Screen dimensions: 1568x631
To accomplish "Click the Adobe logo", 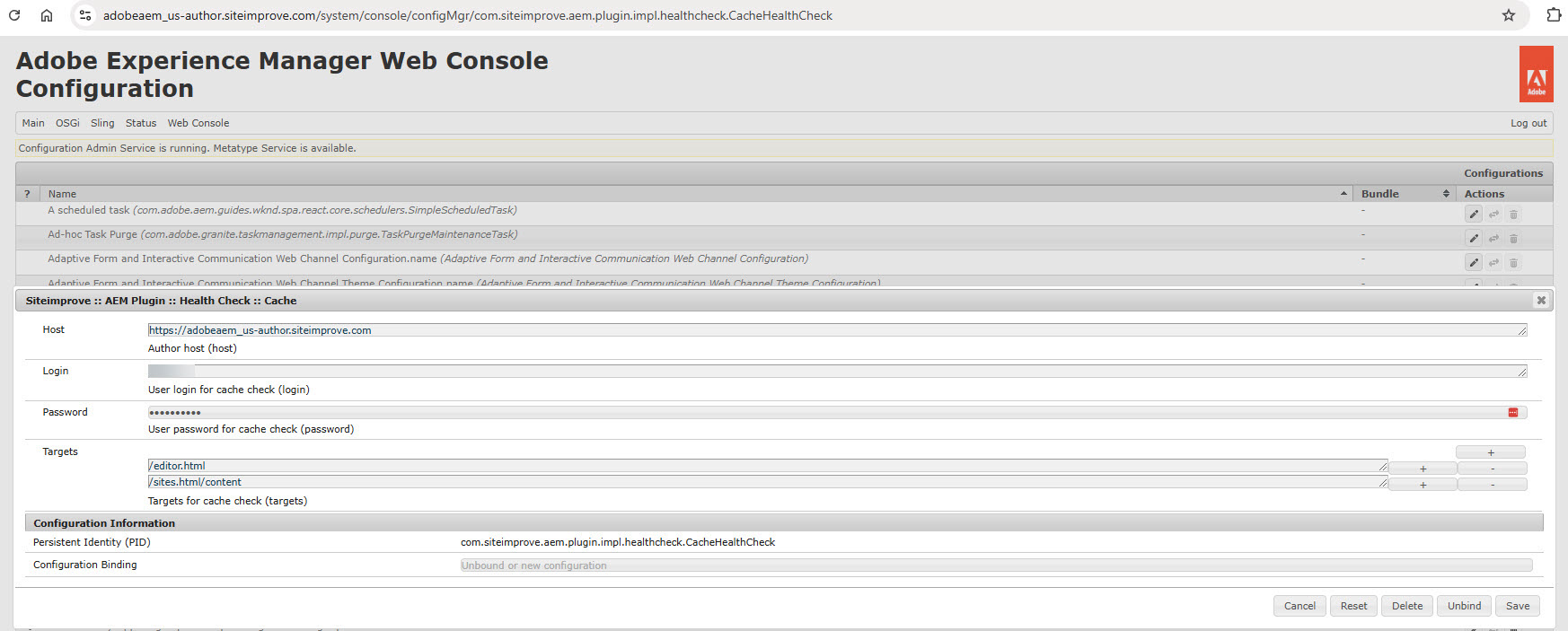I will (x=1537, y=74).
